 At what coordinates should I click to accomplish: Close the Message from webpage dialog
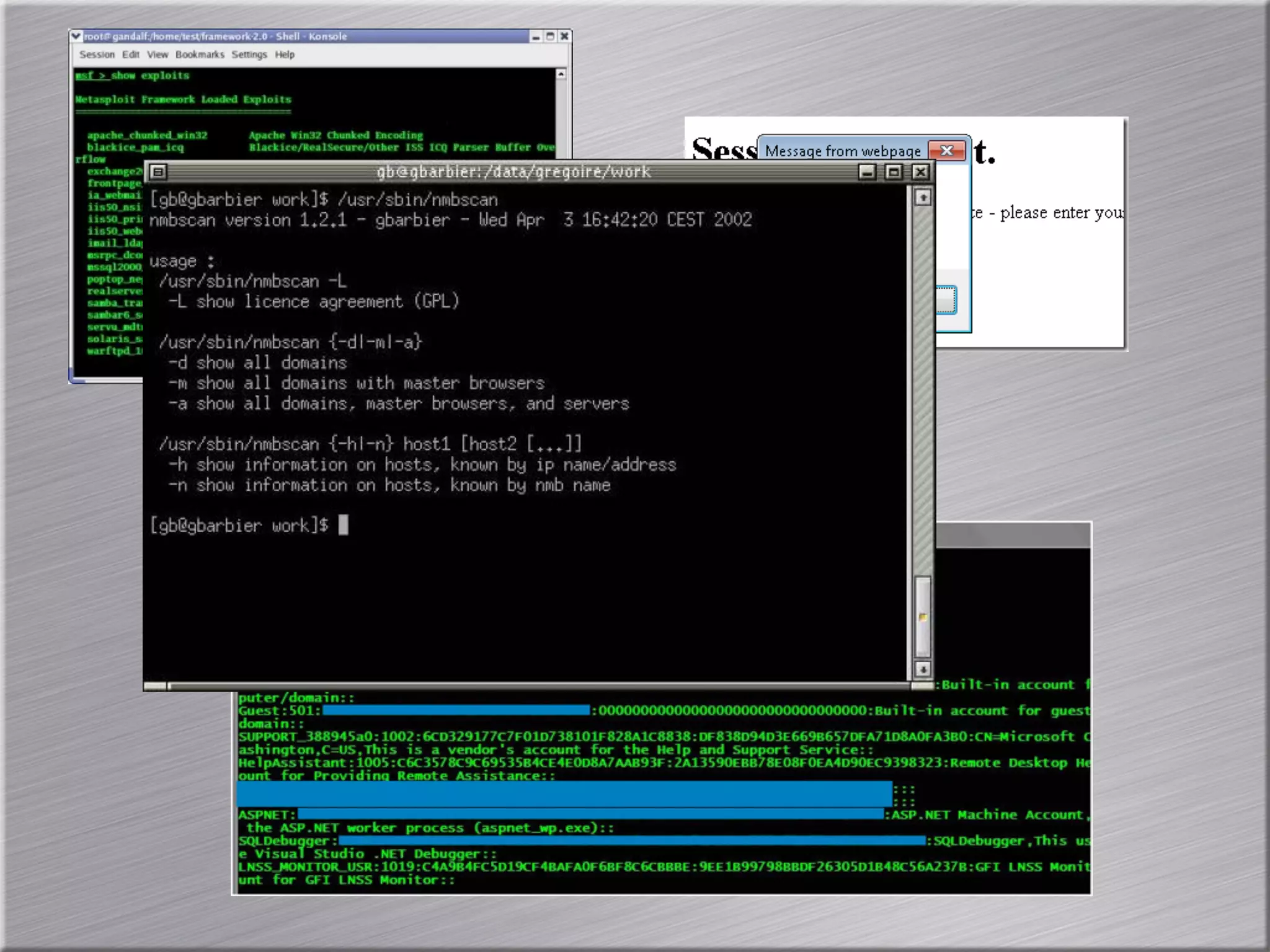(x=947, y=151)
